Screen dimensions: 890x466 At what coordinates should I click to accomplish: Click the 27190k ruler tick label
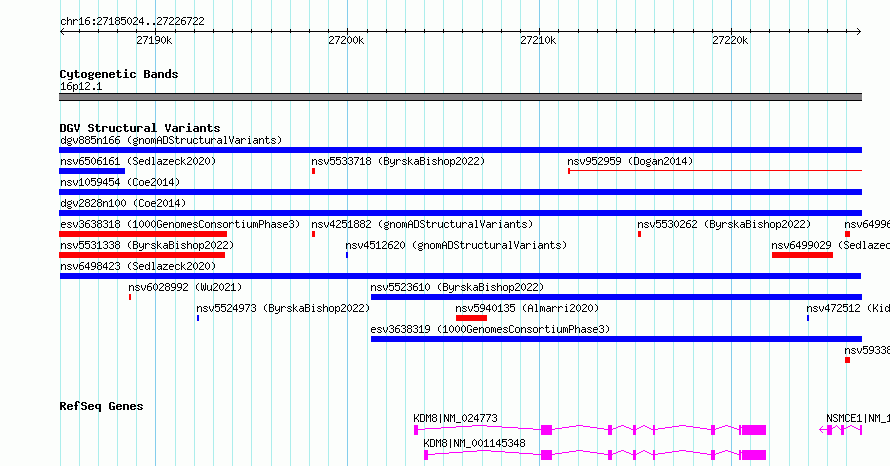point(154,40)
